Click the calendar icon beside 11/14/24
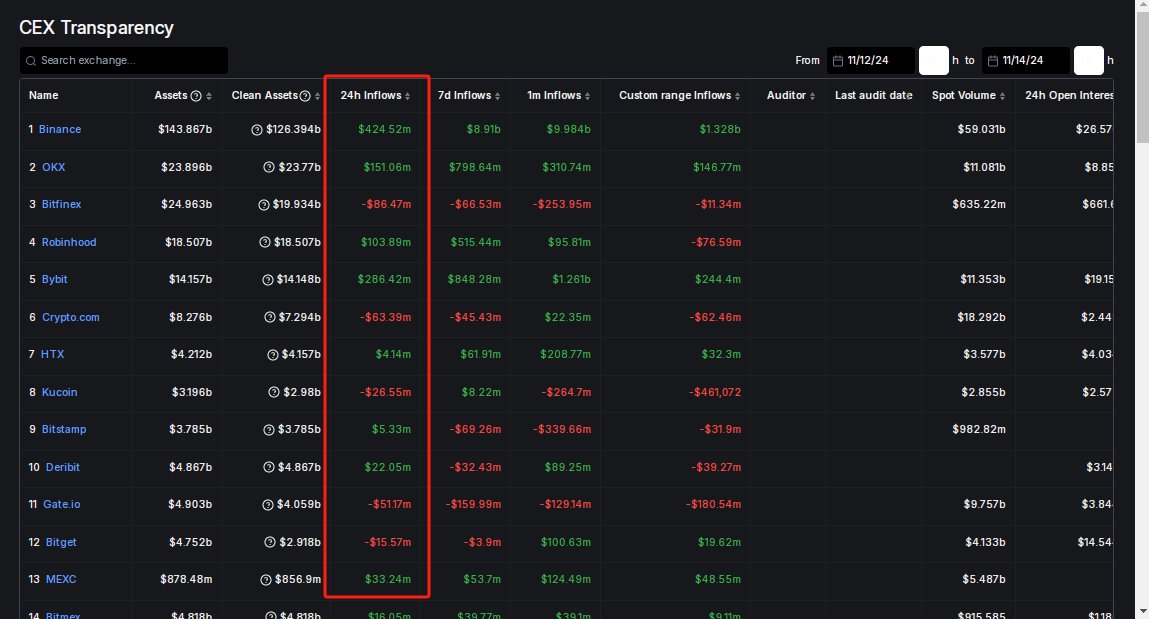The width and height of the screenshot is (1149, 619). (x=992, y=61)
